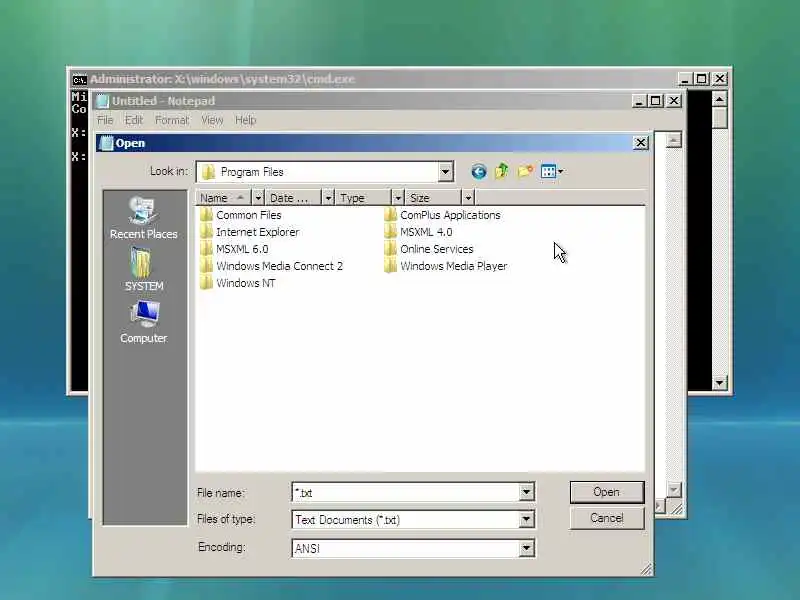Viewport: 800px width, 600px height.
Task: Open Notepad's Edit menu
Action: point(134,120)
